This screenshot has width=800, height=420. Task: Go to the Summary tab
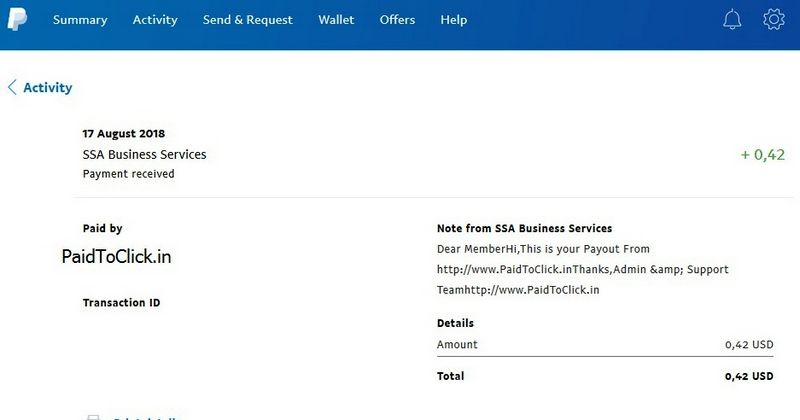80,20
